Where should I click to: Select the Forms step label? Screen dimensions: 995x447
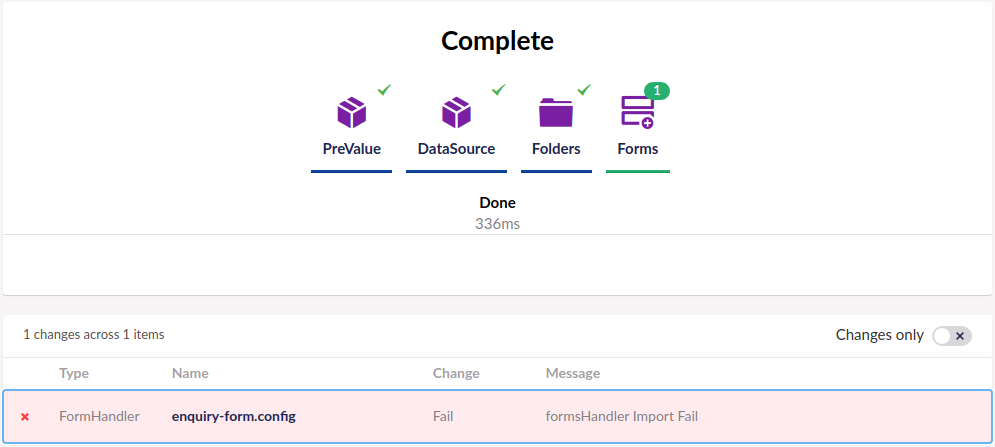638,149
